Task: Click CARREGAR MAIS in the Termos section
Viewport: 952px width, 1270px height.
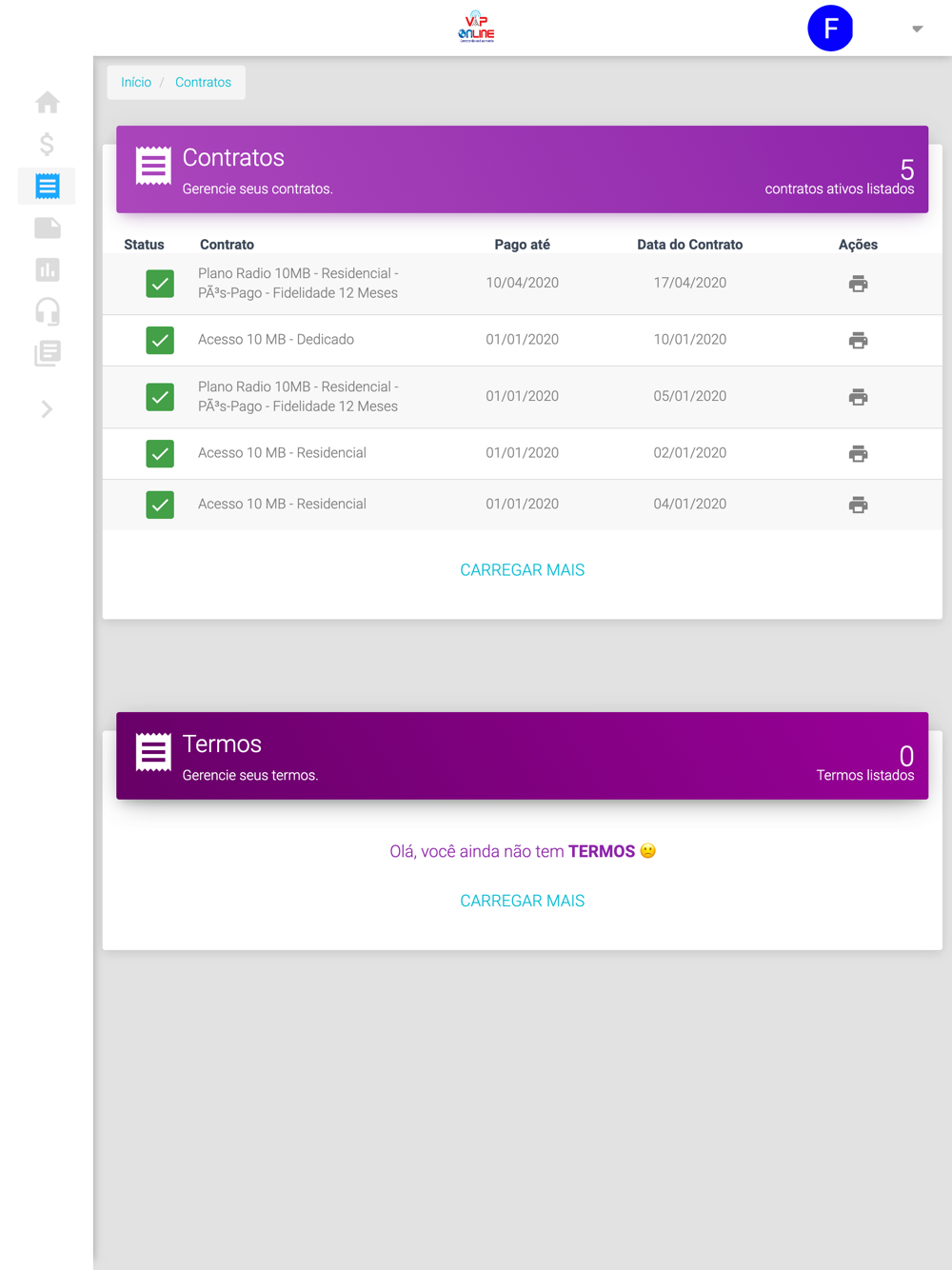Action: [x=522, y=901]
